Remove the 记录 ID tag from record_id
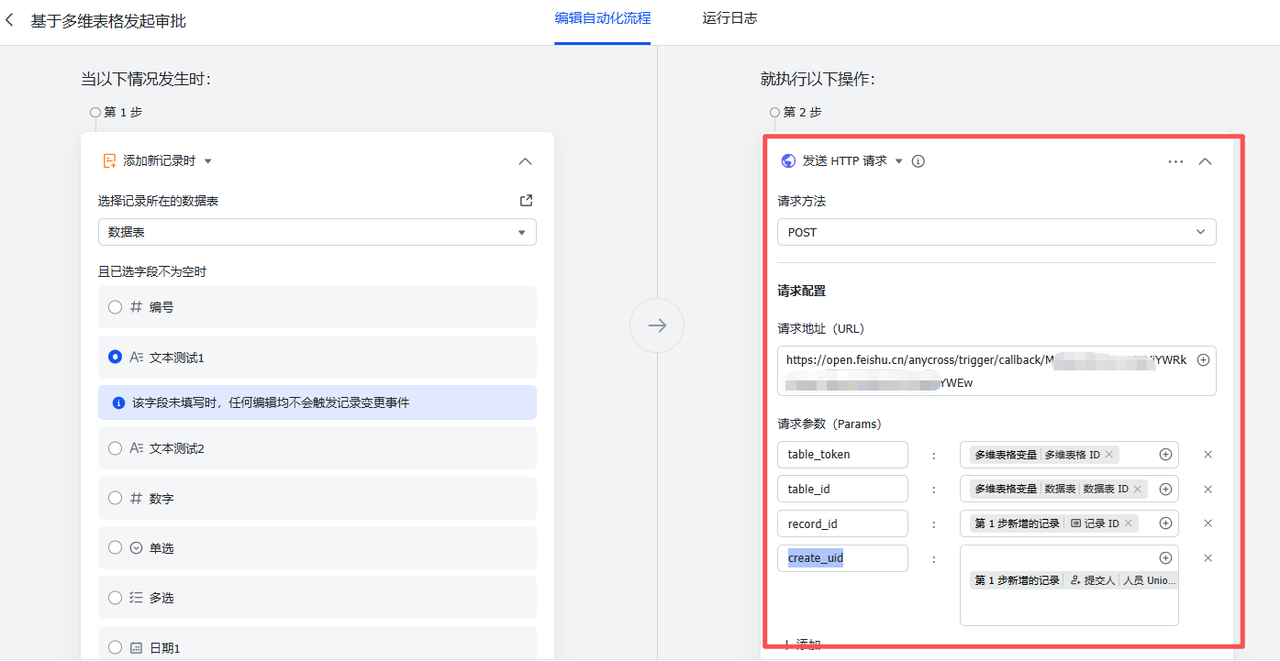 pos(1128,523)
